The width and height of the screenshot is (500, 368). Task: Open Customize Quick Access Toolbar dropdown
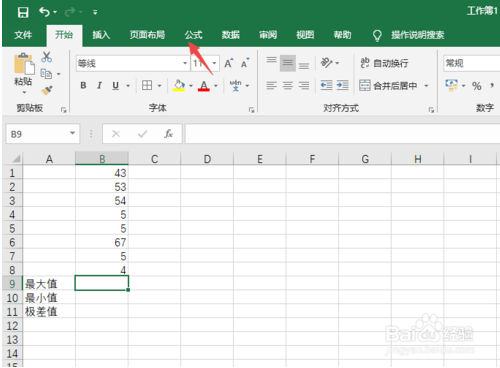click(x=95, y=12)
